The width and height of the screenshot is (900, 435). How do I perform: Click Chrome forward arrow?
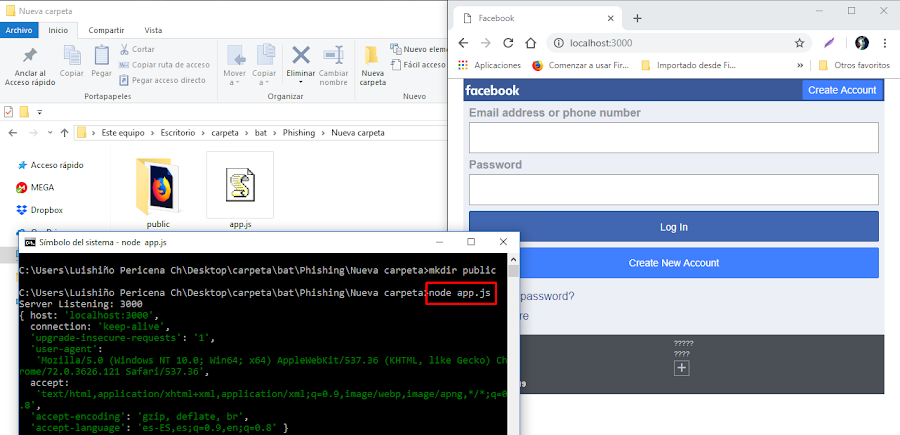coord(486,43)
